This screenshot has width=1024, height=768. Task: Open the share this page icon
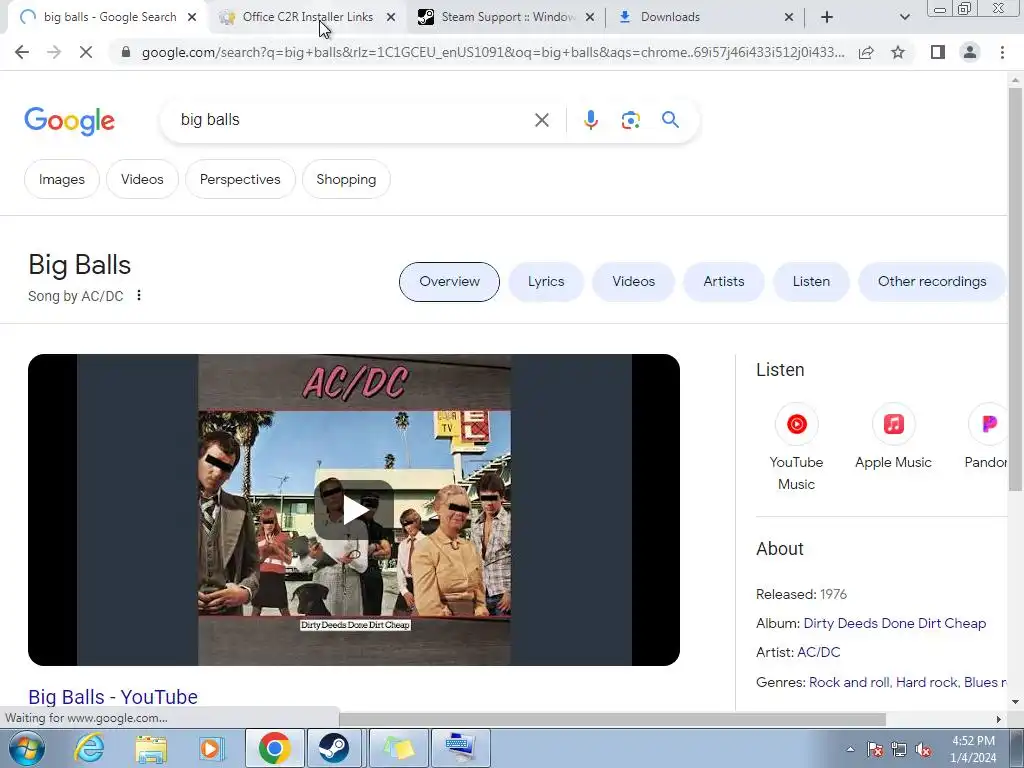pos(866,52)
